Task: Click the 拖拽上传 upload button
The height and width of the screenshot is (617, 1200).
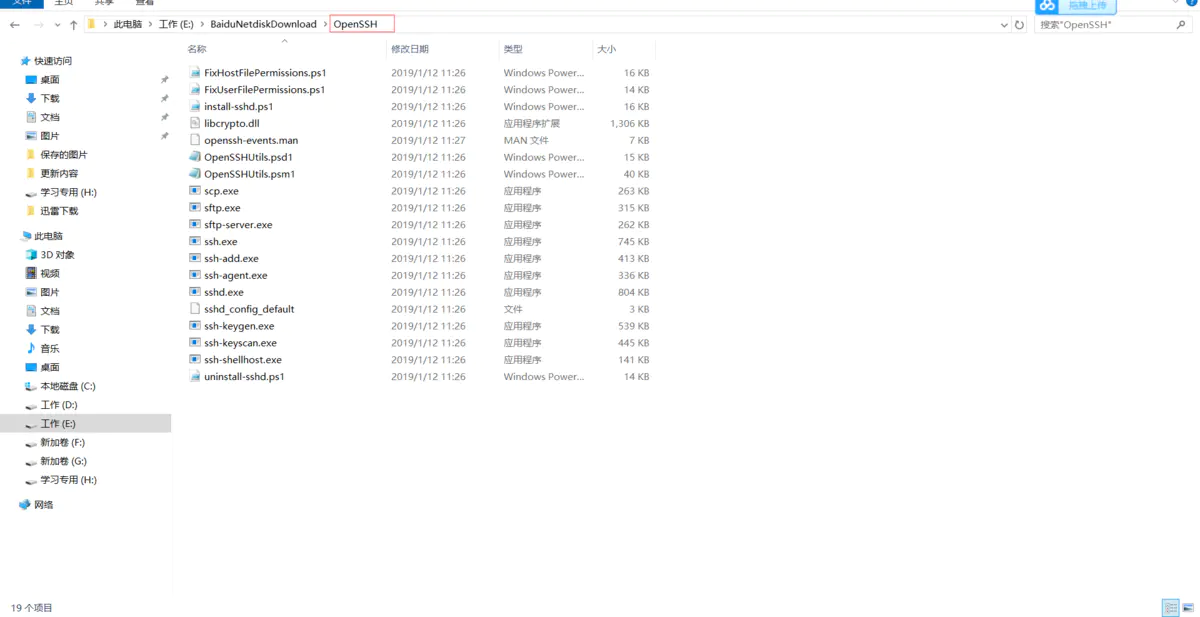Action: 1087,6
